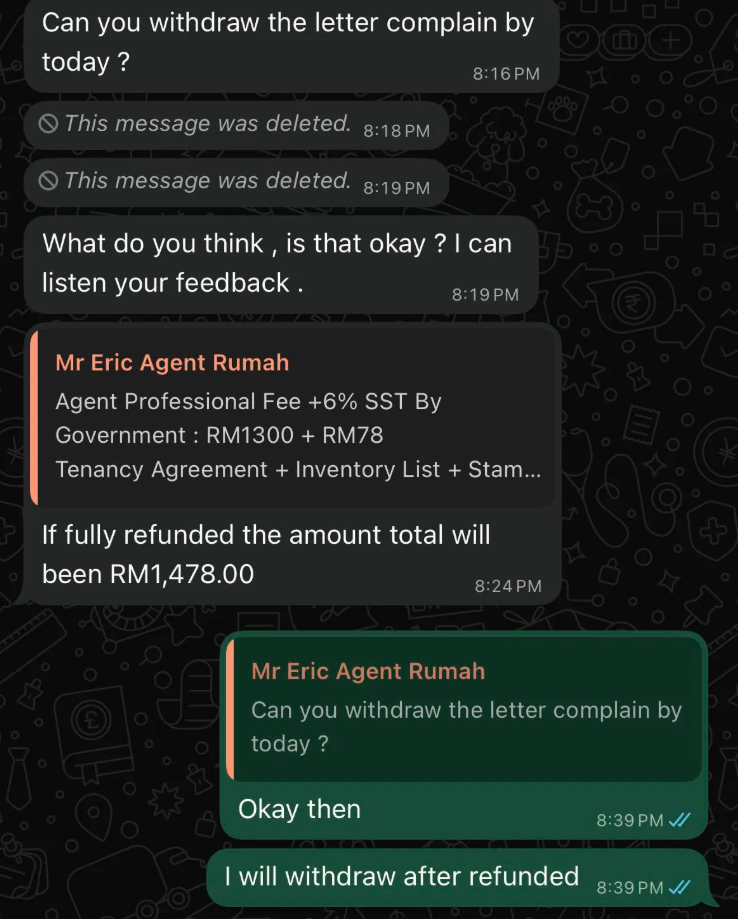This screenshot has height=919, width=738.
Task: Tap Mr Eric Agent Rumah name in green quote
Action: [x=368, y=671]
